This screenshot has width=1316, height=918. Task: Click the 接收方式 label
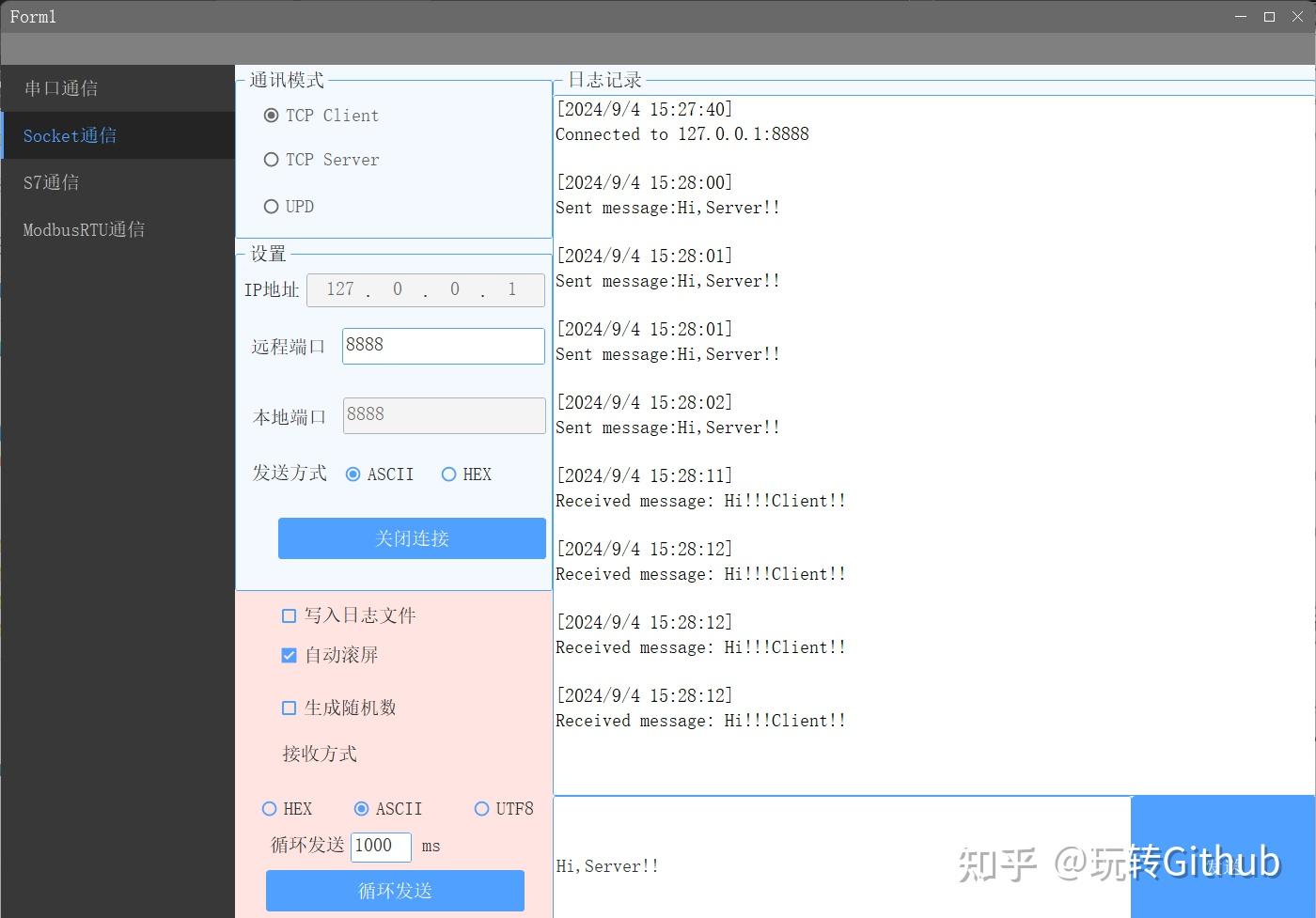click(320, 754)
